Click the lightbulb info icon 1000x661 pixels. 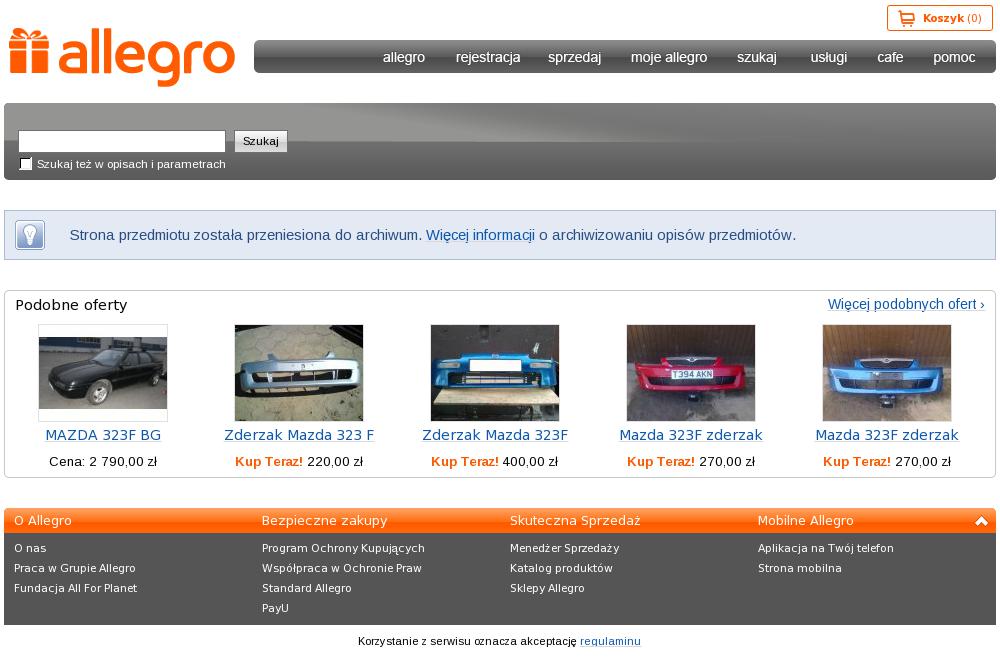point(30,235)
